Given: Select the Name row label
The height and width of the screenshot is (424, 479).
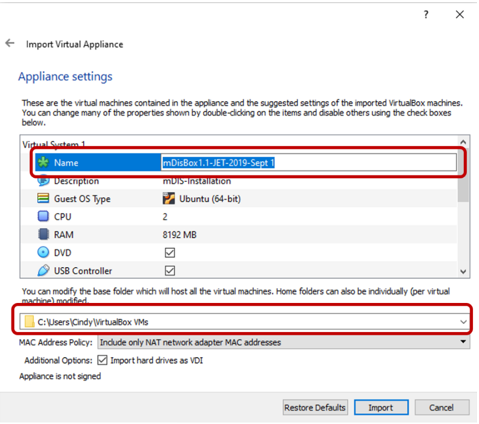Looking at the screenshot, I should [x=66, y=163].
